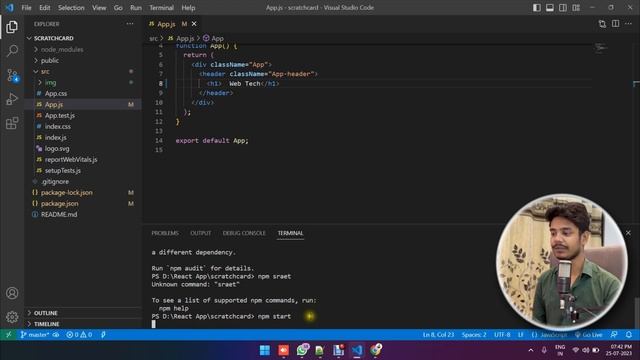
Task: Toggle primary side bar layout icon
Action: pyautogui.click(x=537, y=8)
